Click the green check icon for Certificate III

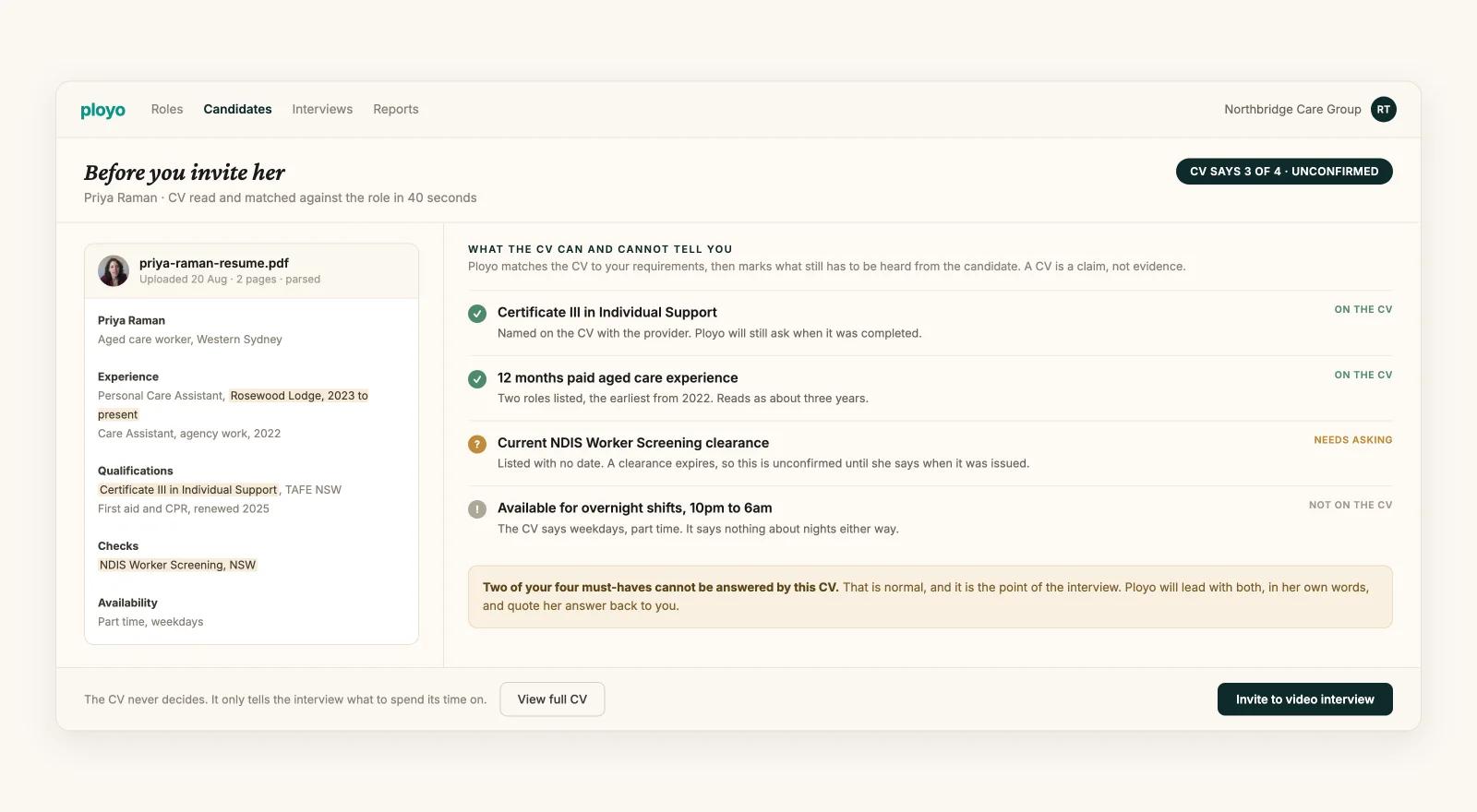click(x=477, y=314)
